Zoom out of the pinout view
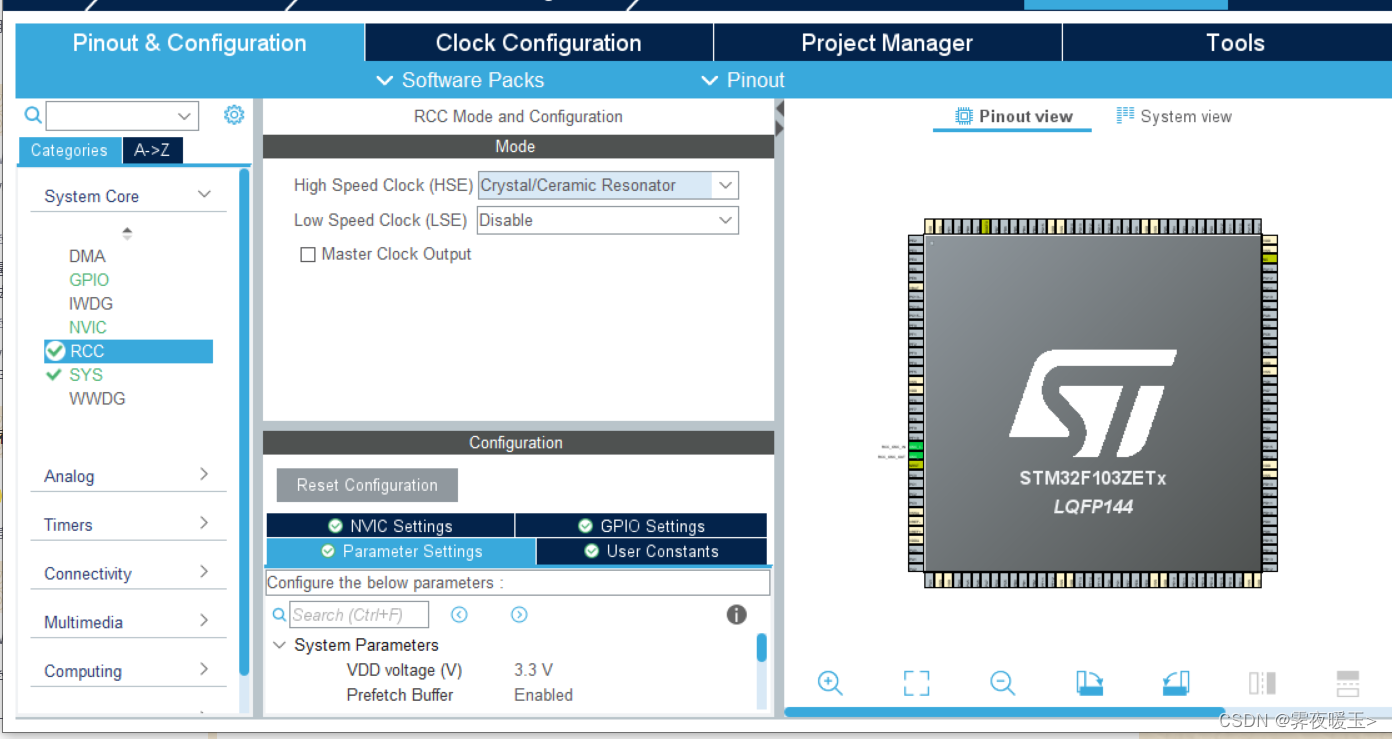The height and width of the screenshot is (739, 1392). pos(1003,683)
